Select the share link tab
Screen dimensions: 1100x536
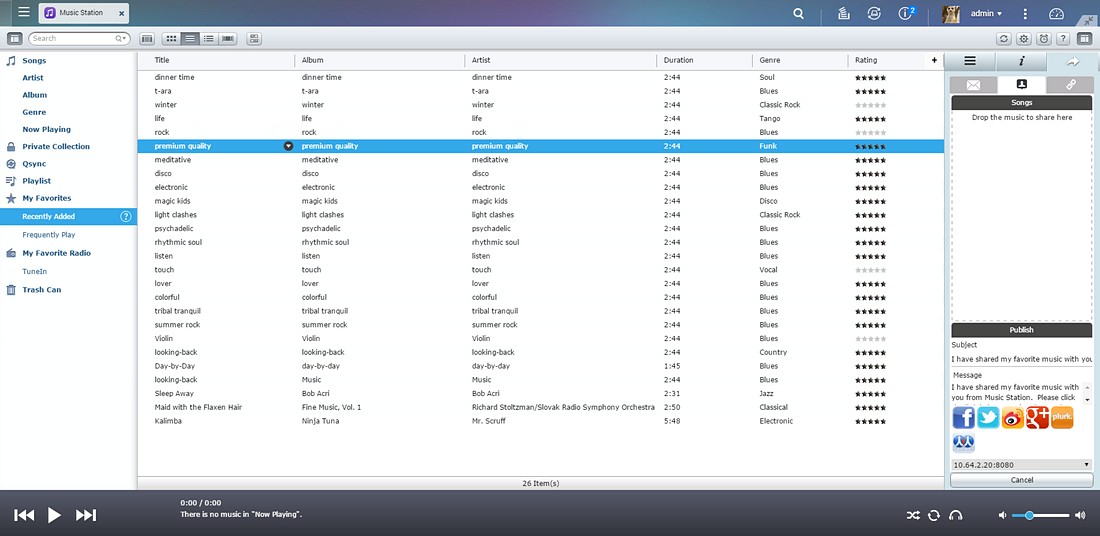[1070, 85]
